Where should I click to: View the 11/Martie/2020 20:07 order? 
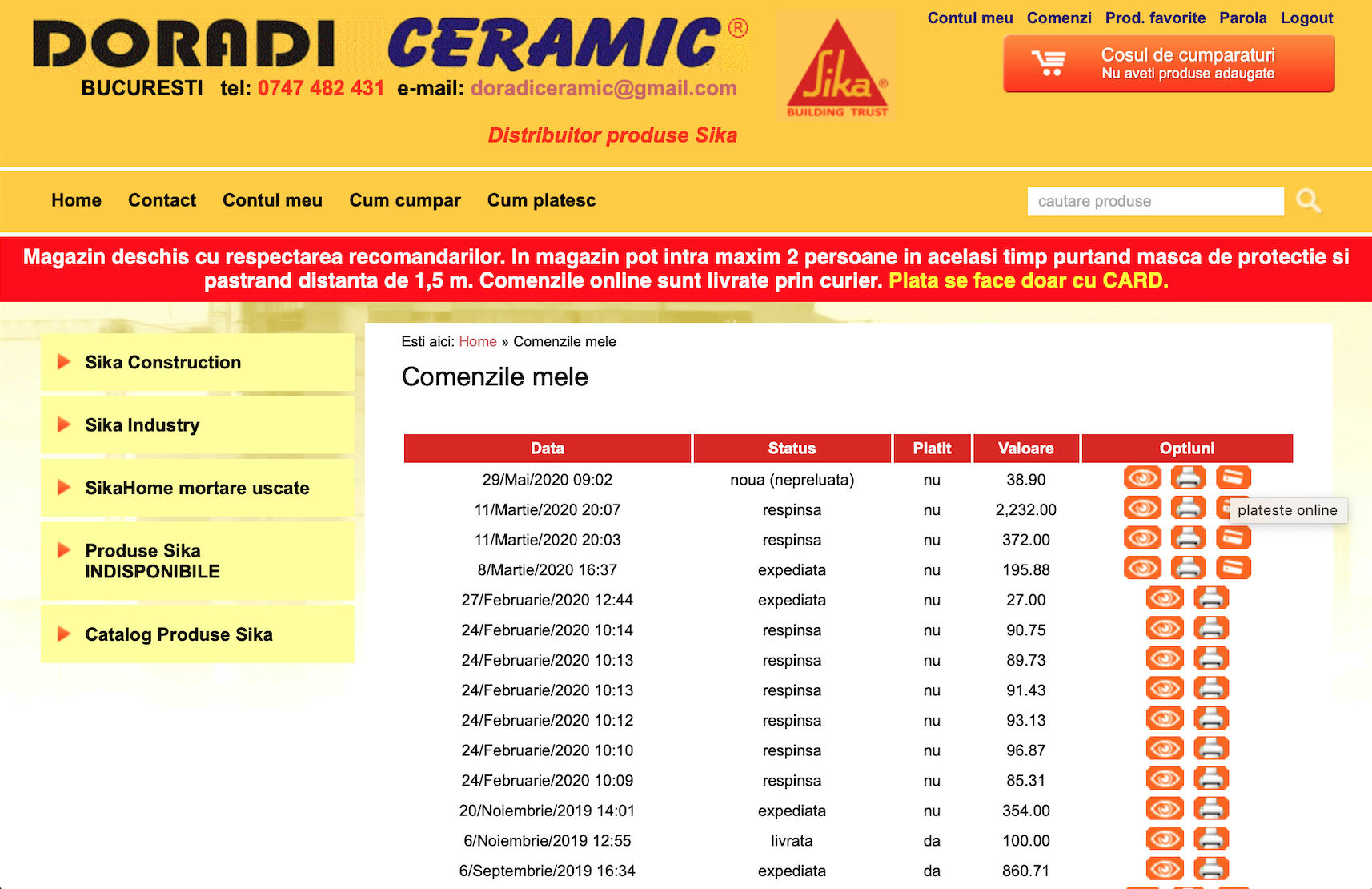1142,508
